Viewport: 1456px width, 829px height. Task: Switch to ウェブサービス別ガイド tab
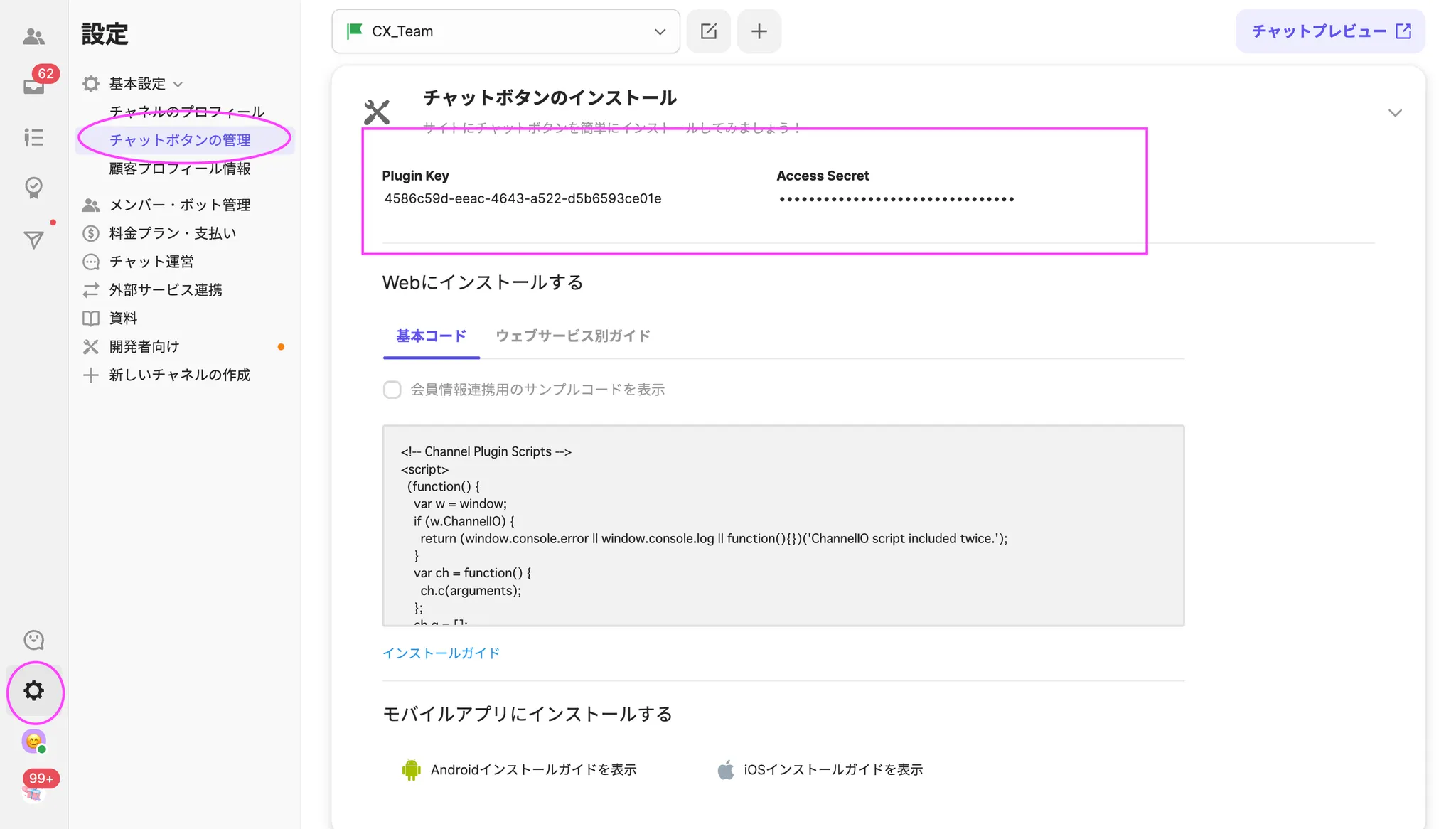tap(572, 336)
